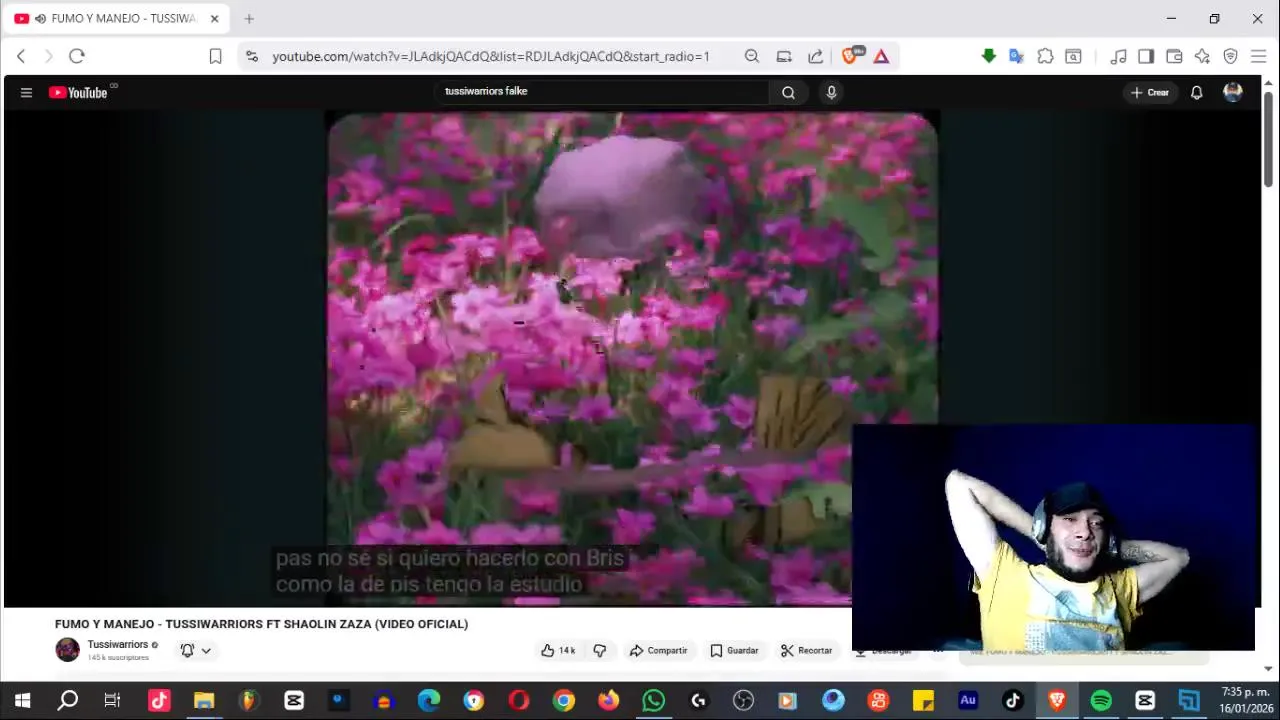
Task: Close the FUMO Y MANEJO tab
Action: pos(214,19)
